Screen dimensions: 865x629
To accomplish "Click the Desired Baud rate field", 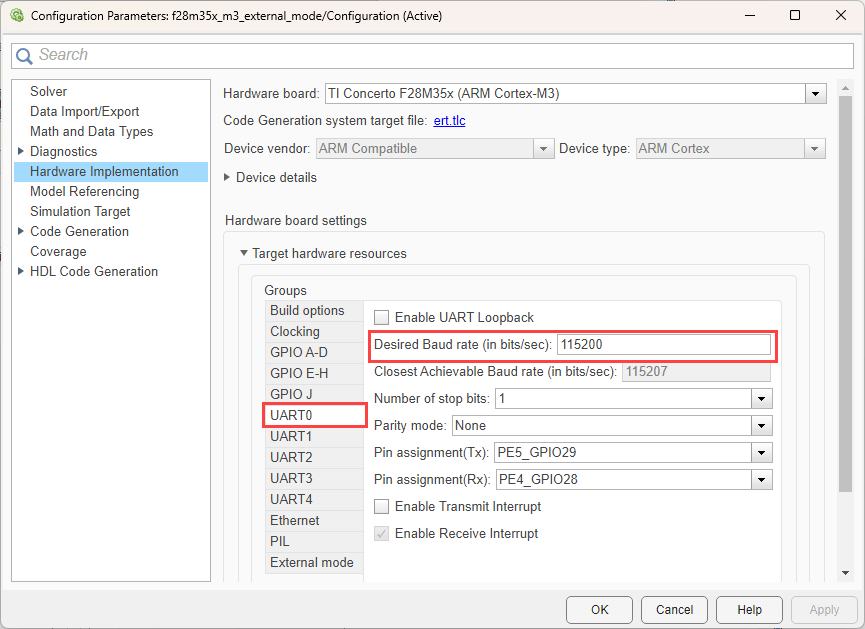I will (x=664, y=345).
